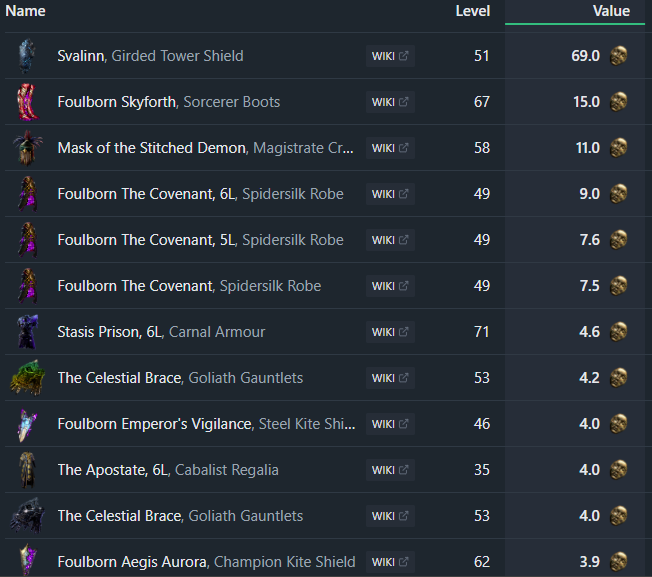Sort table by Value column header
The height and width of the screenshot is (577, 652).
click(611, 11)
